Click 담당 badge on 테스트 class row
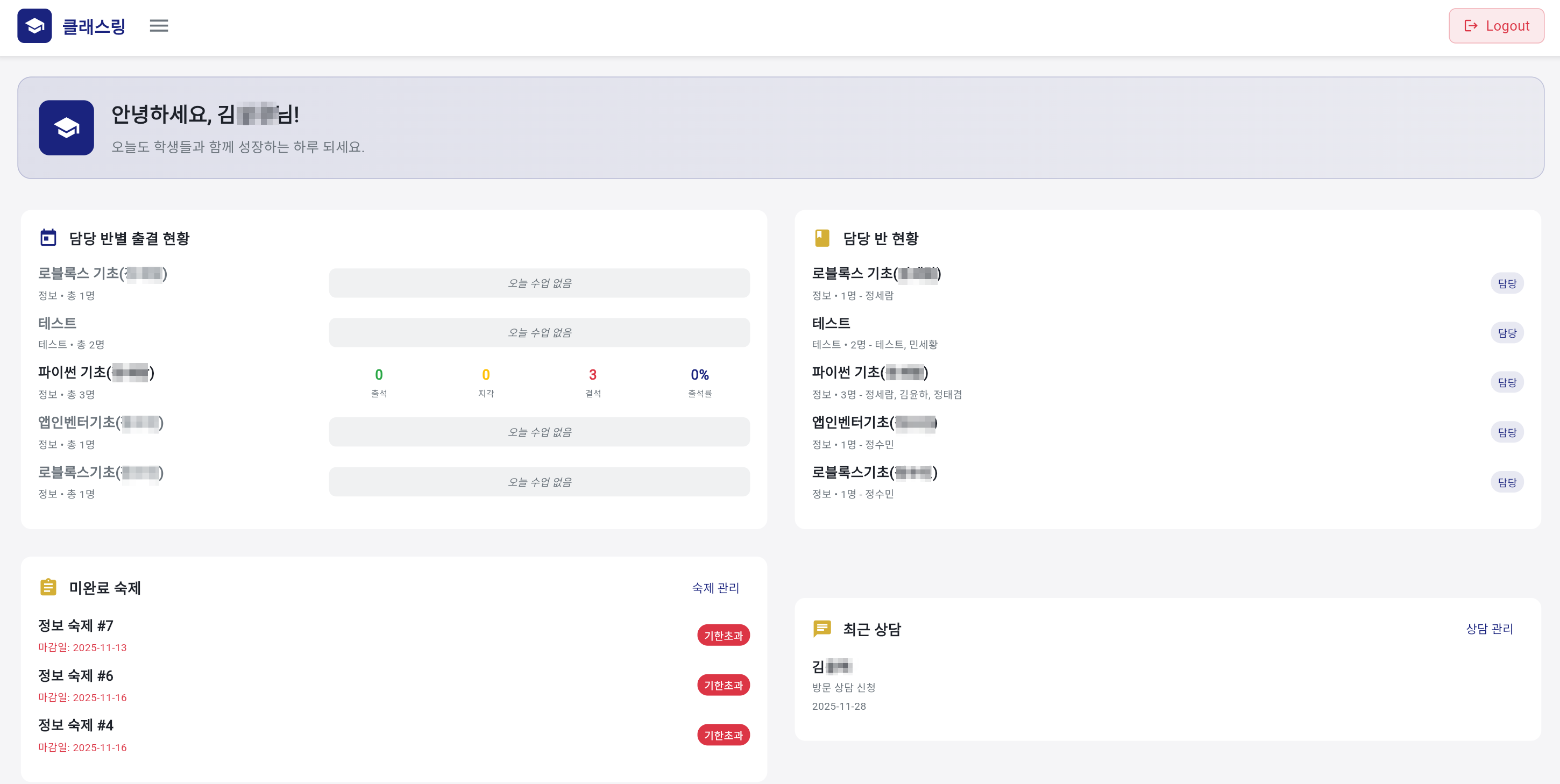This screenshot has height=784, width=1560. click(1507, 333)
